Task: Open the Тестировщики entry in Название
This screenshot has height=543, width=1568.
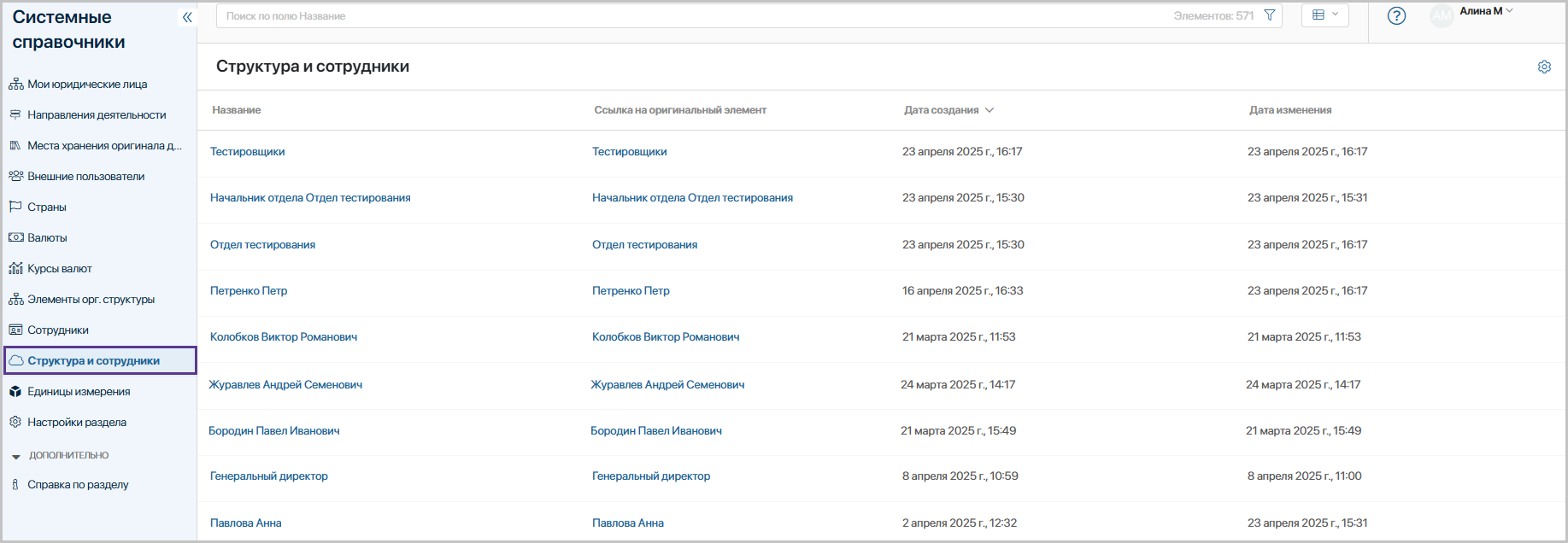Action: click(248, 151)
